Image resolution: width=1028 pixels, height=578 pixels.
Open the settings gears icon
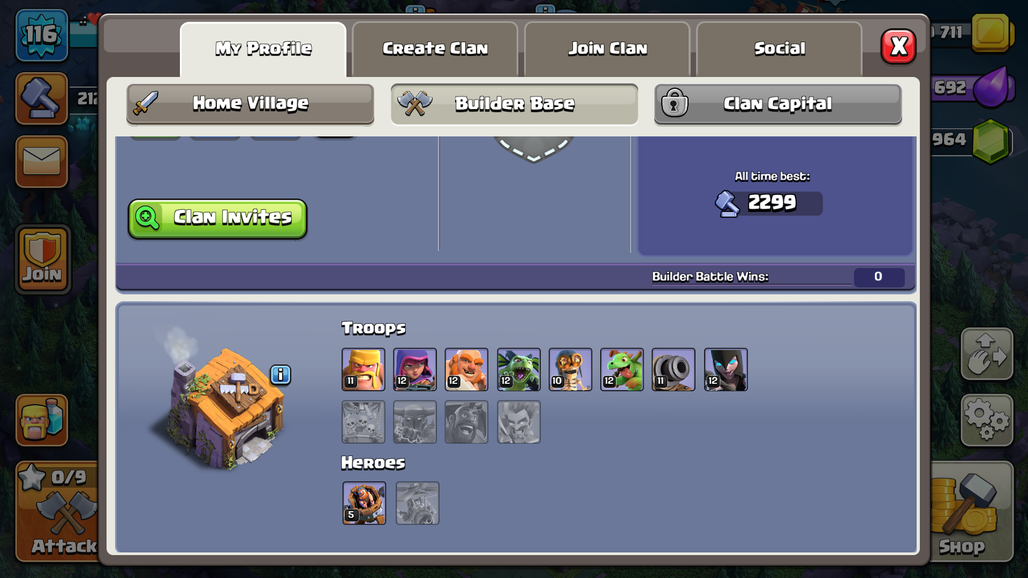(987, 420)
